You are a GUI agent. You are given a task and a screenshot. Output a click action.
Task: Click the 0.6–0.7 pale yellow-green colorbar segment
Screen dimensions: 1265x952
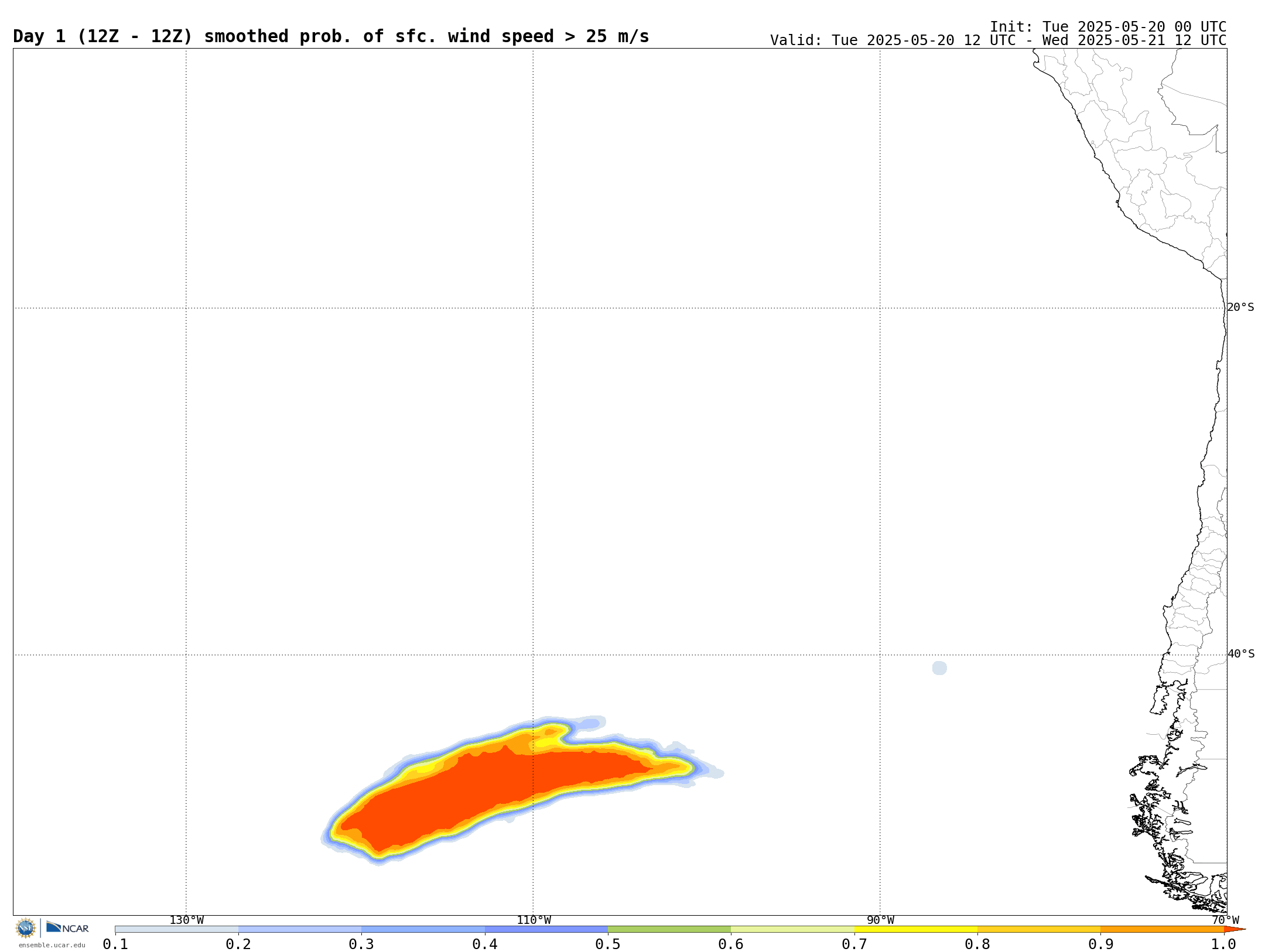pos(792,929)
